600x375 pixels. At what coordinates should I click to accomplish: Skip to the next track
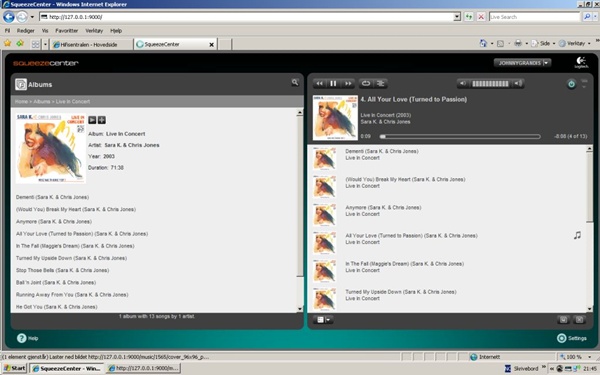click(347, 83)
